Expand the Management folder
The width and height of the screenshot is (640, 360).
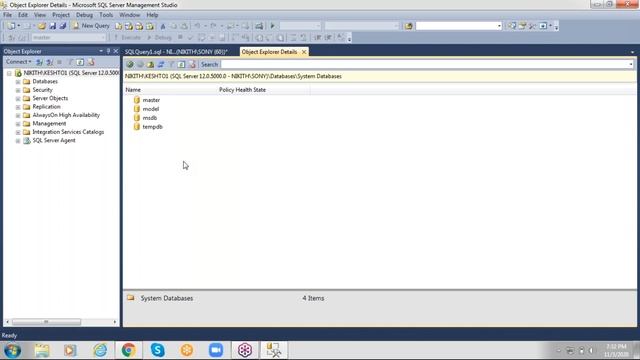pos(18,124)
